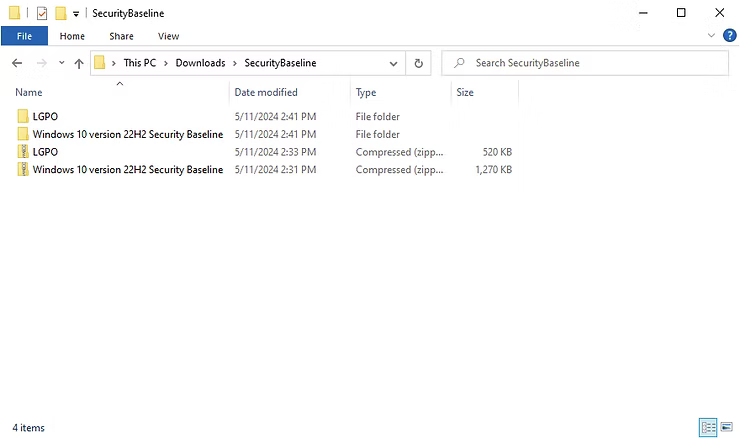Switch to Details view layout
The height and width of the screenshot is (438, 740).
click(x=708, y=428)
